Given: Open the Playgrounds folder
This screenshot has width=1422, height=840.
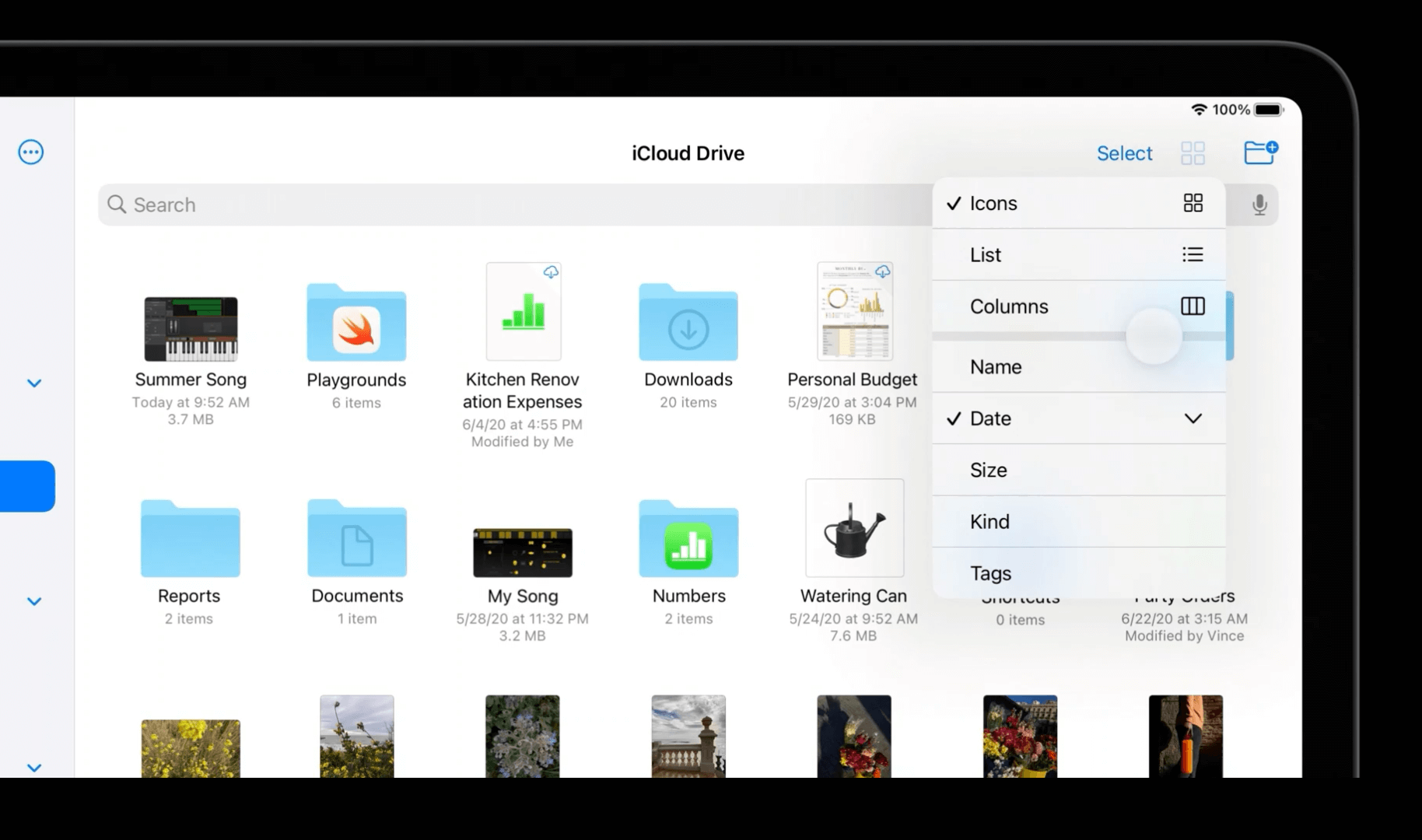Looking at the screenshot, I should pyautogui.click(x=356, y=323).
